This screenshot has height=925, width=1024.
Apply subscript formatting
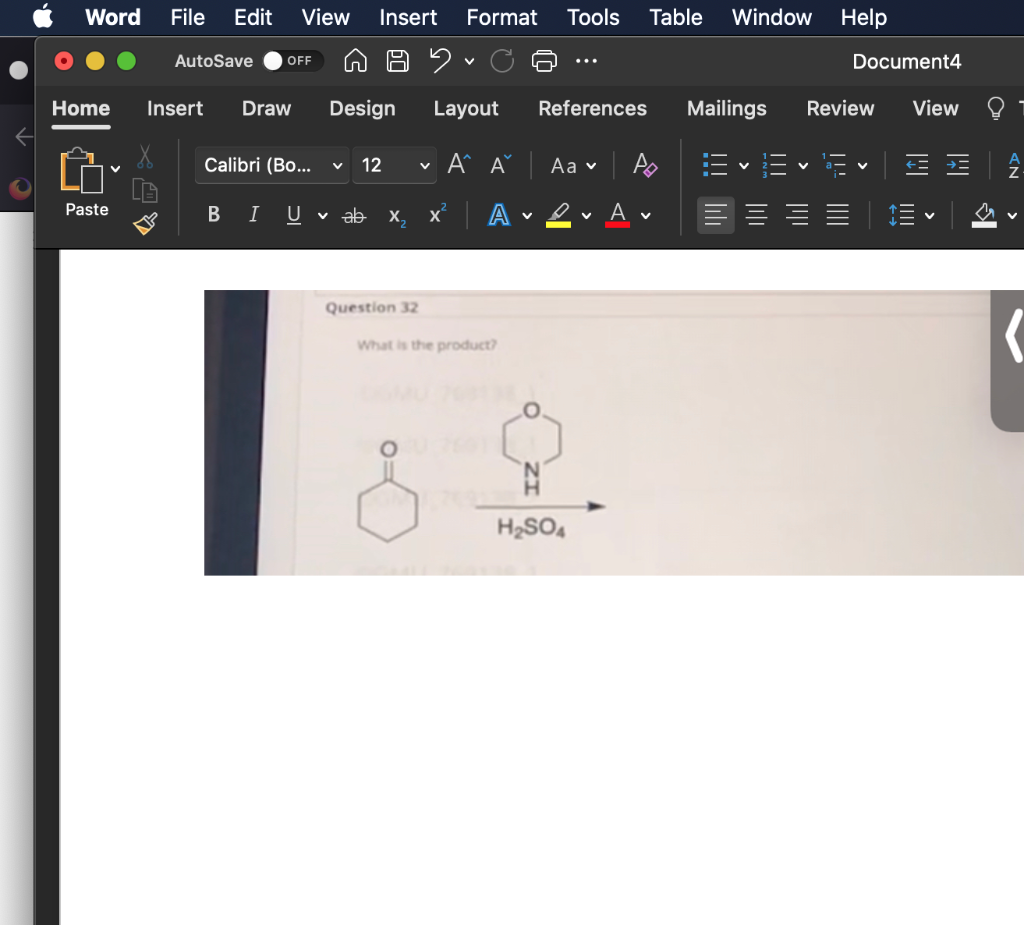click(396, 215)
